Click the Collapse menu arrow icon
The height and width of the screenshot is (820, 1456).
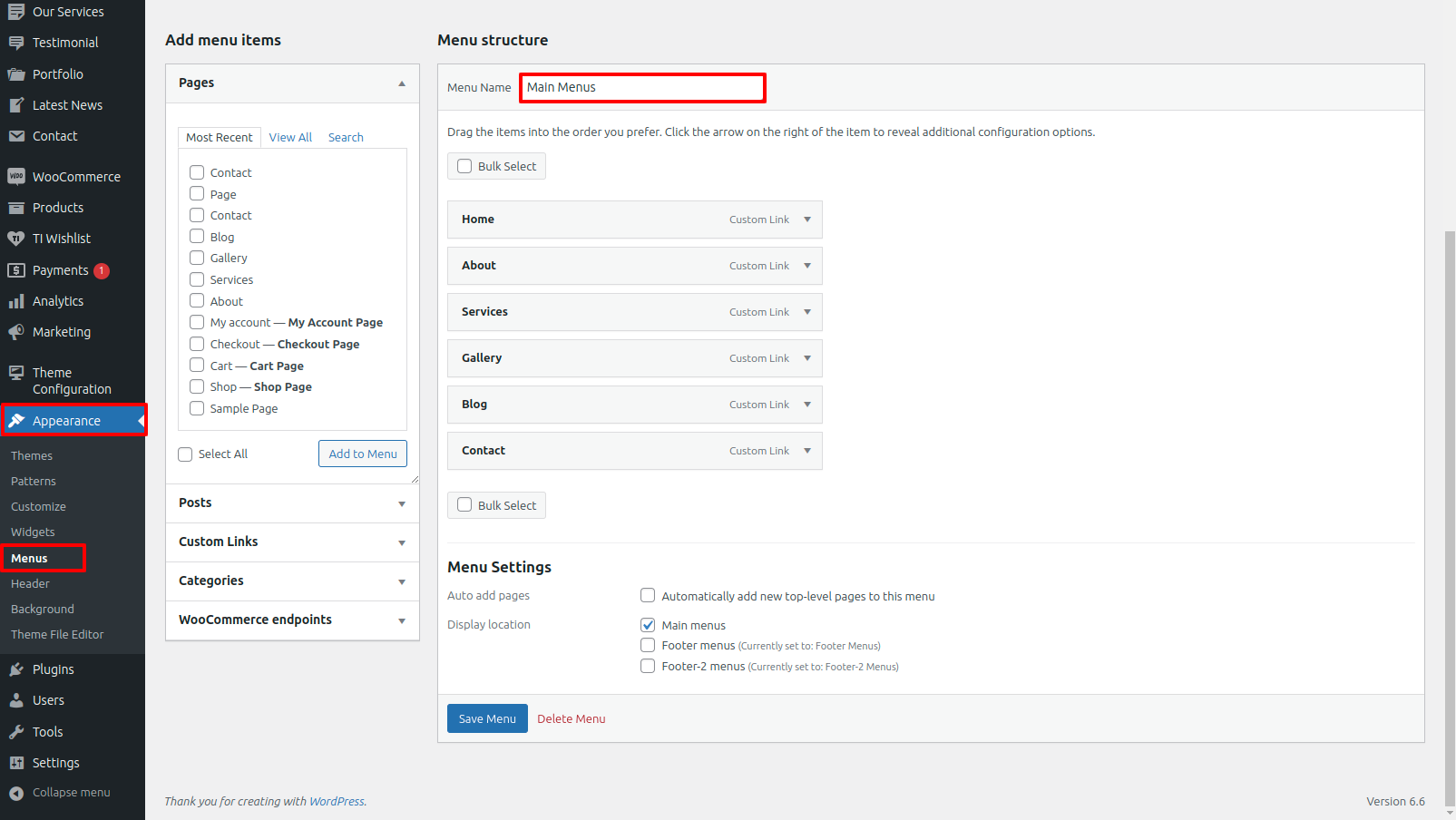pos(16,793)
